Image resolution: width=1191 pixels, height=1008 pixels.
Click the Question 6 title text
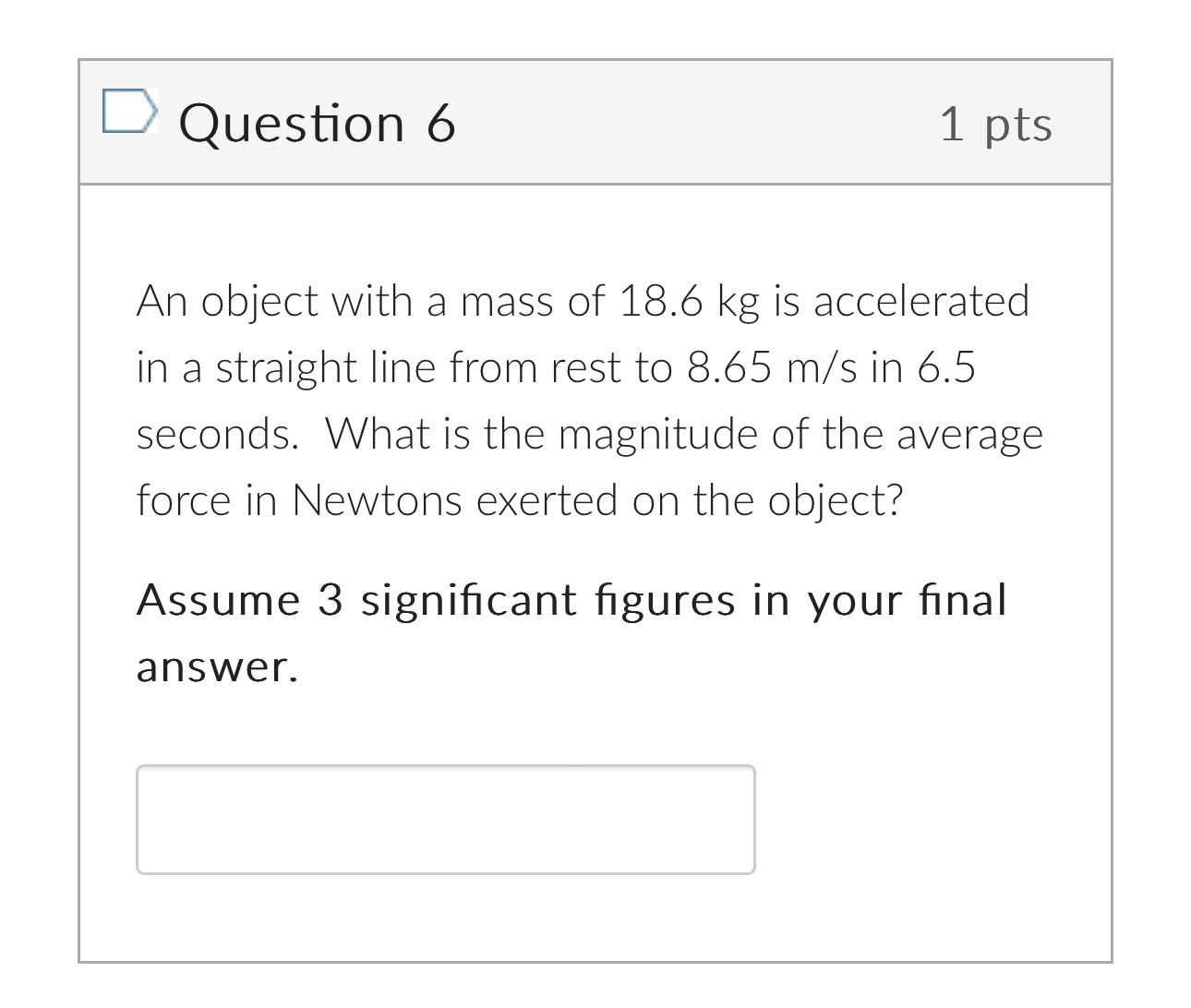[319, 122]
